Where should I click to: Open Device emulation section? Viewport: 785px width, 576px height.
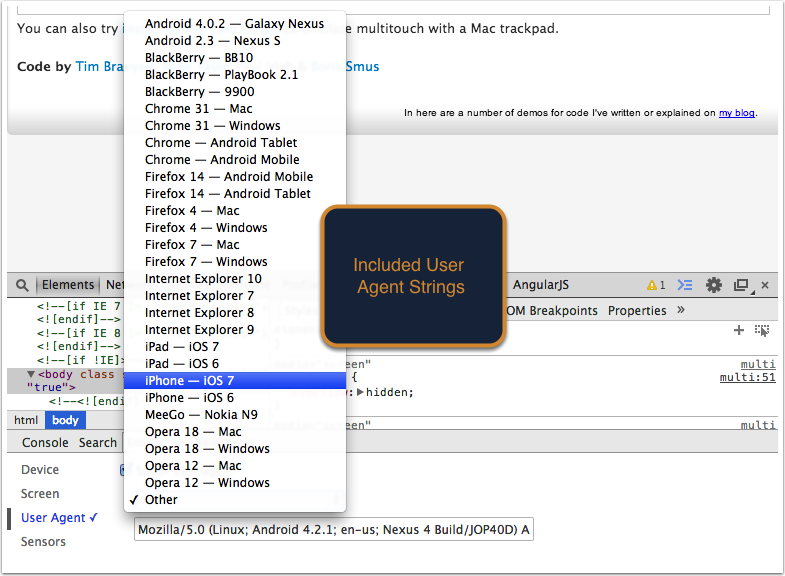click(x=40, y=470)
